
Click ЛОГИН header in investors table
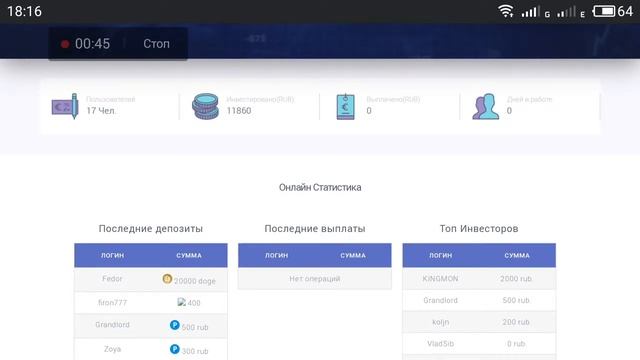(440, 256)
